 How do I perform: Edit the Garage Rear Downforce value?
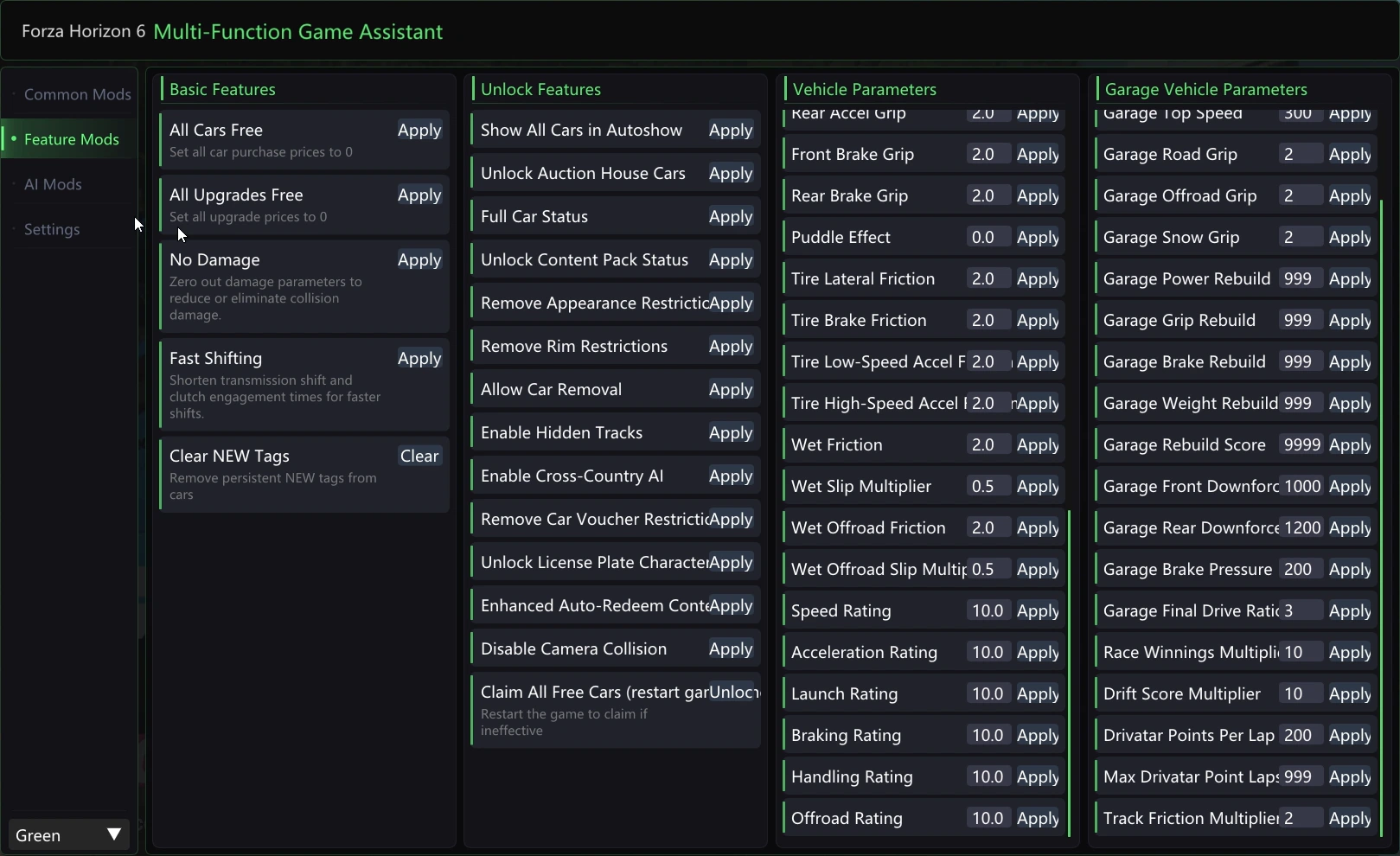[1301, 527]
